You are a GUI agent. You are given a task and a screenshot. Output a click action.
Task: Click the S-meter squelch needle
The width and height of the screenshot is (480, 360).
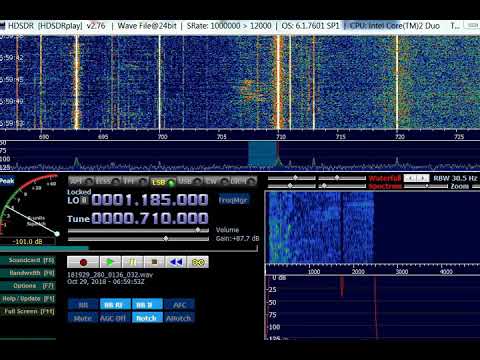point(33,220)
